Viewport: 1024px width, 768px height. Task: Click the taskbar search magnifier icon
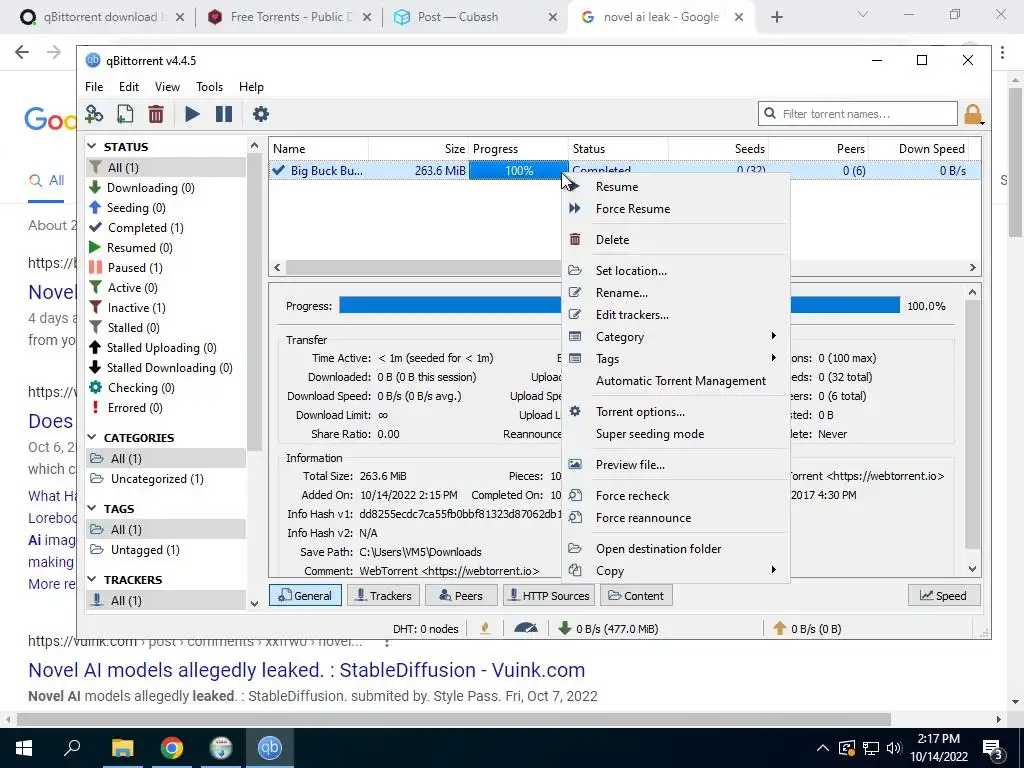[x=72, y=748]
